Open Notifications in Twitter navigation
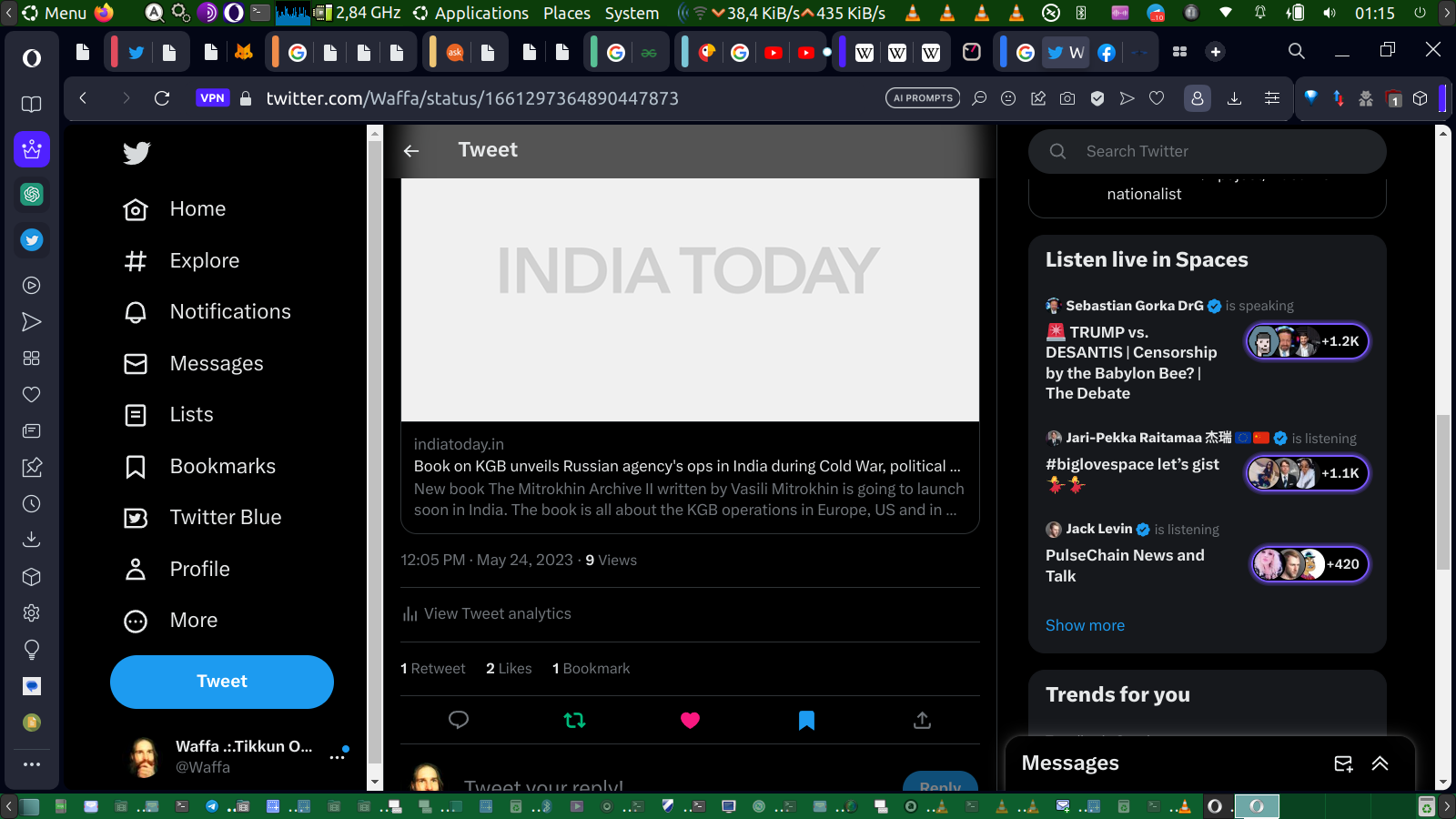1456x819 pixels. click(207, 312)
